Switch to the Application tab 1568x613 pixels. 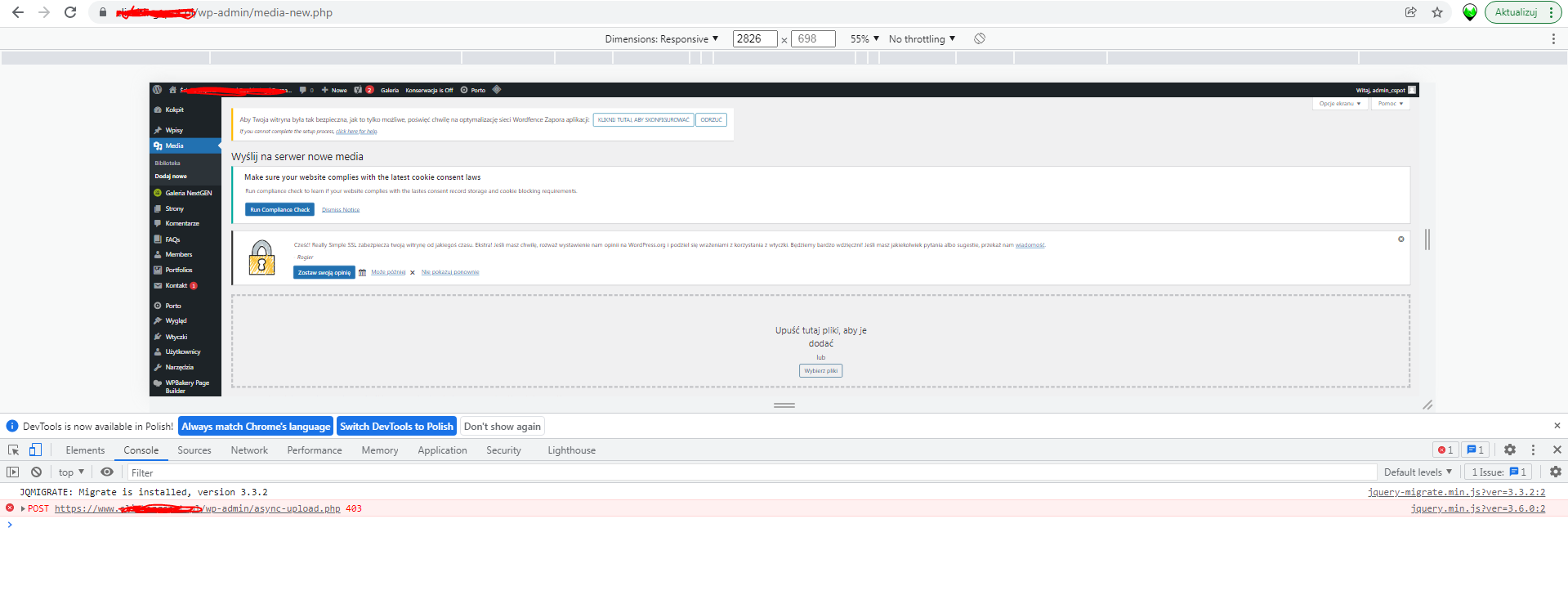coord(442,450)
